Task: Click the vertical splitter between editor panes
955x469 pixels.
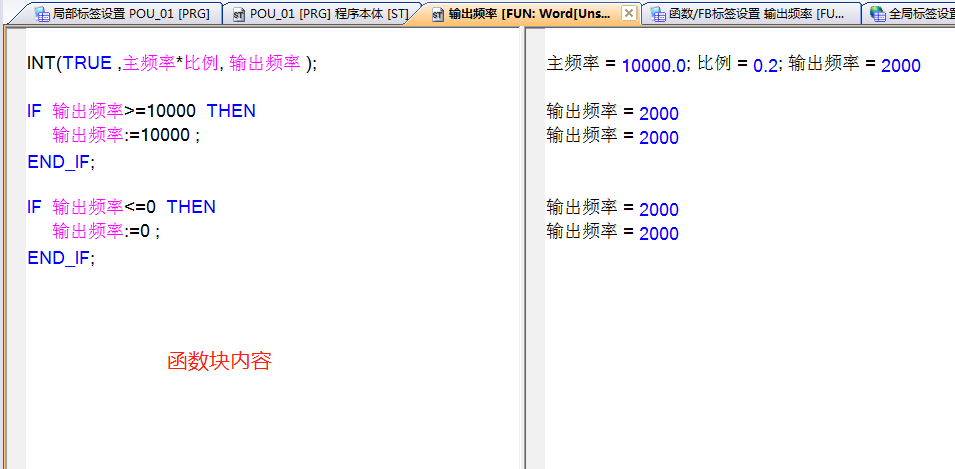Action: click(523, 250)
